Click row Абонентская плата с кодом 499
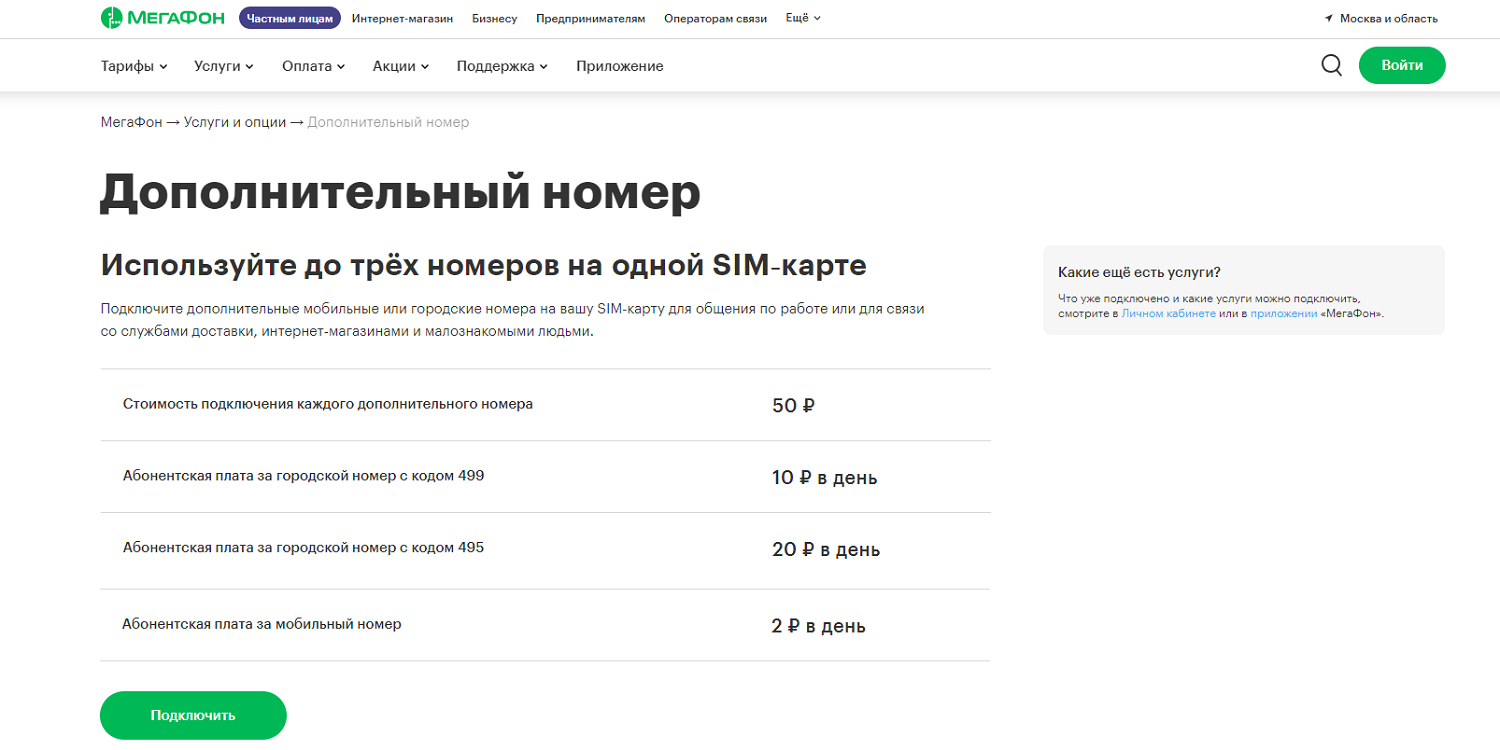The width and height of the screenshot is (1500, 750). pyautogui.click(x=545, y=477)
